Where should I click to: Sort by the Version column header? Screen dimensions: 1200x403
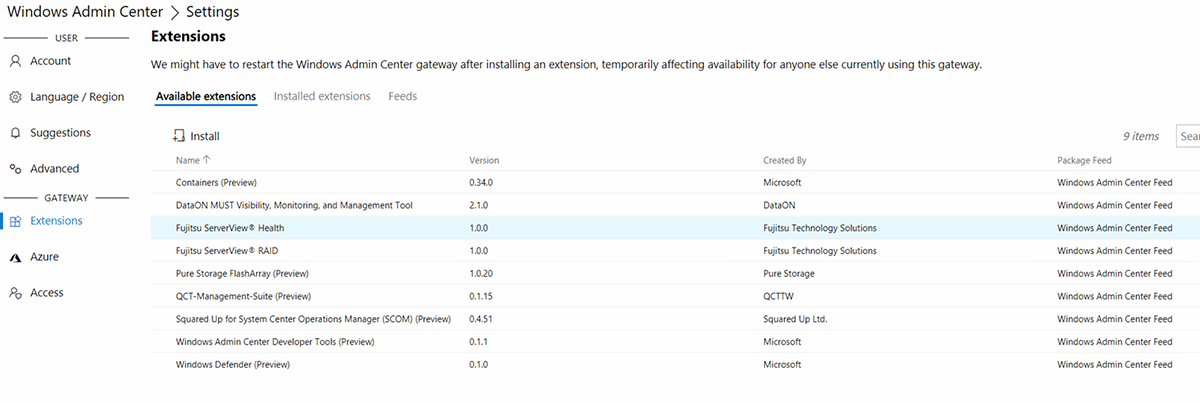484,160
